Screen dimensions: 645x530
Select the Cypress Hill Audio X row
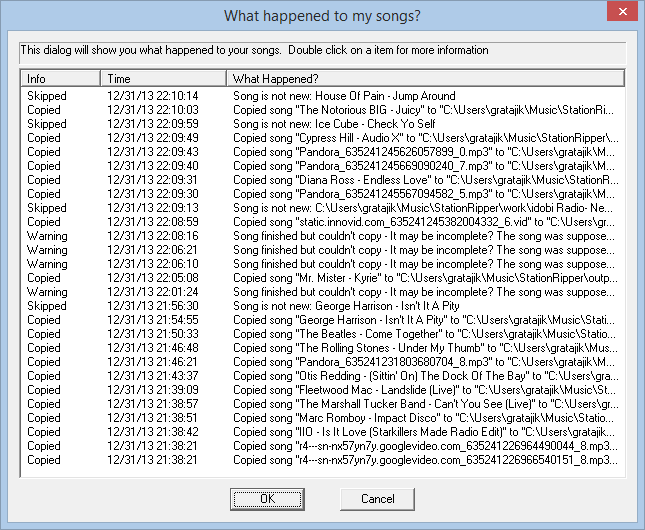[323, 138]
